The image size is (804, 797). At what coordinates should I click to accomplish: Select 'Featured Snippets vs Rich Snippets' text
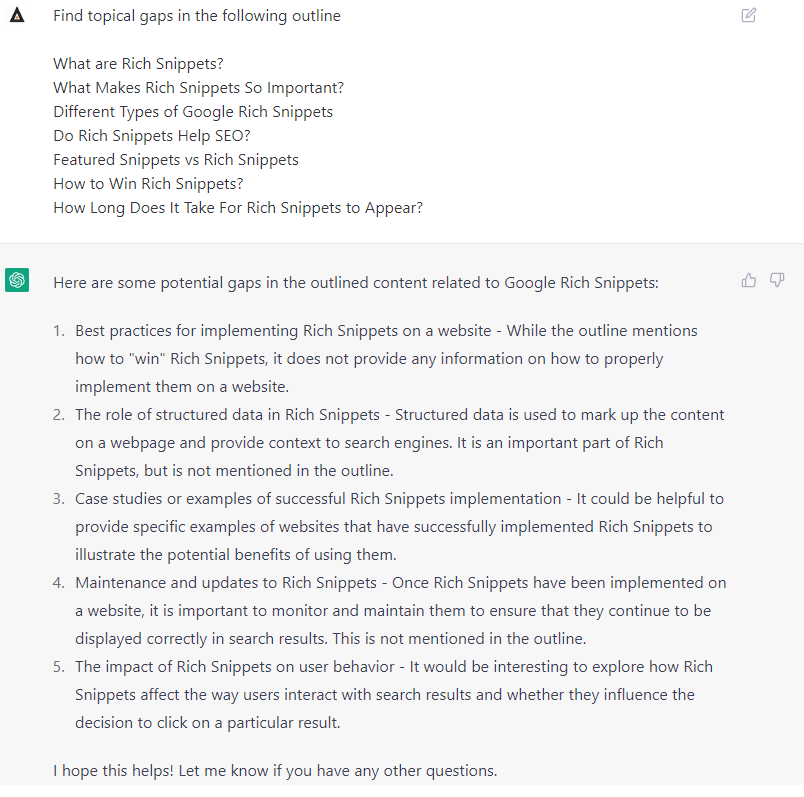[175, 159]
